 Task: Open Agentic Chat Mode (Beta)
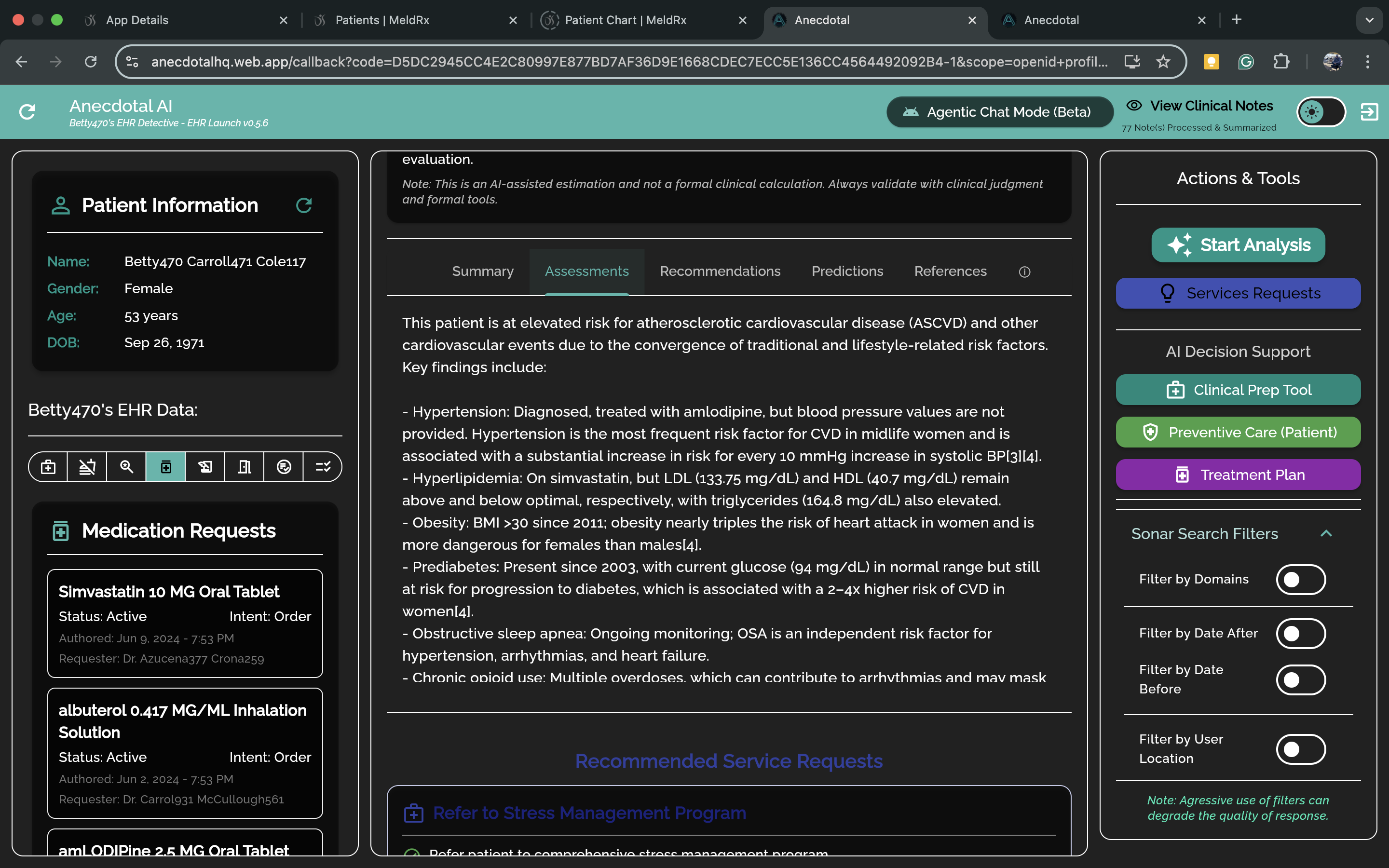point(999,112)
